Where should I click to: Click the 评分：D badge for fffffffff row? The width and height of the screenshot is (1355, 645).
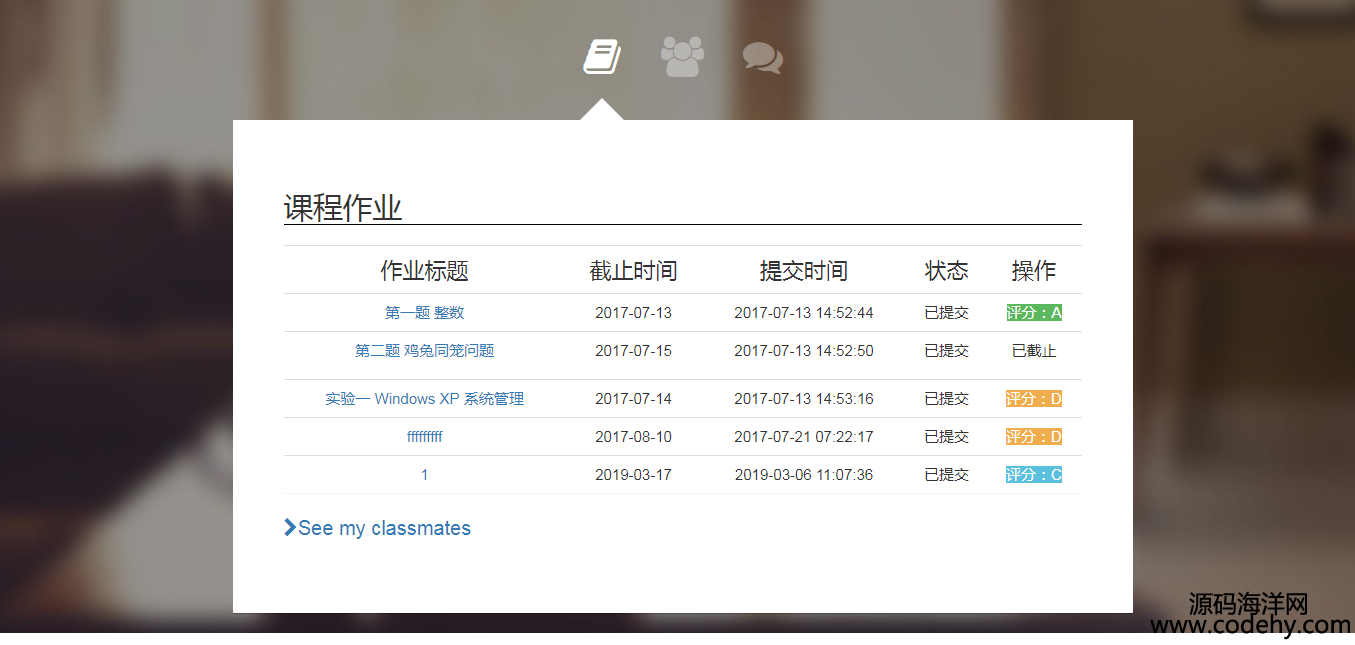(1034, 437)
